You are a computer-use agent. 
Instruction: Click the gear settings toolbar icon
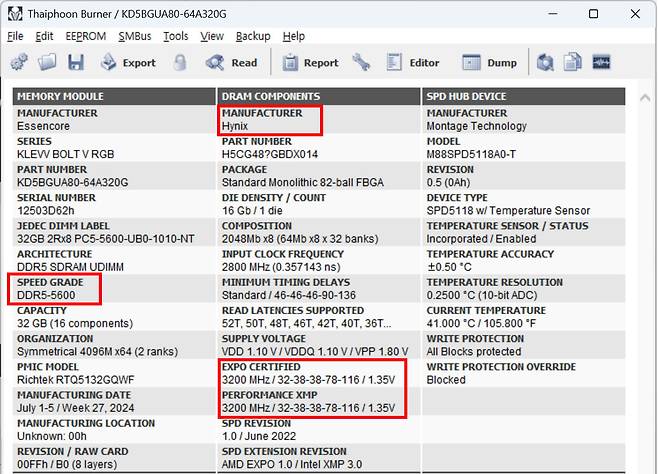pos(19,62)
